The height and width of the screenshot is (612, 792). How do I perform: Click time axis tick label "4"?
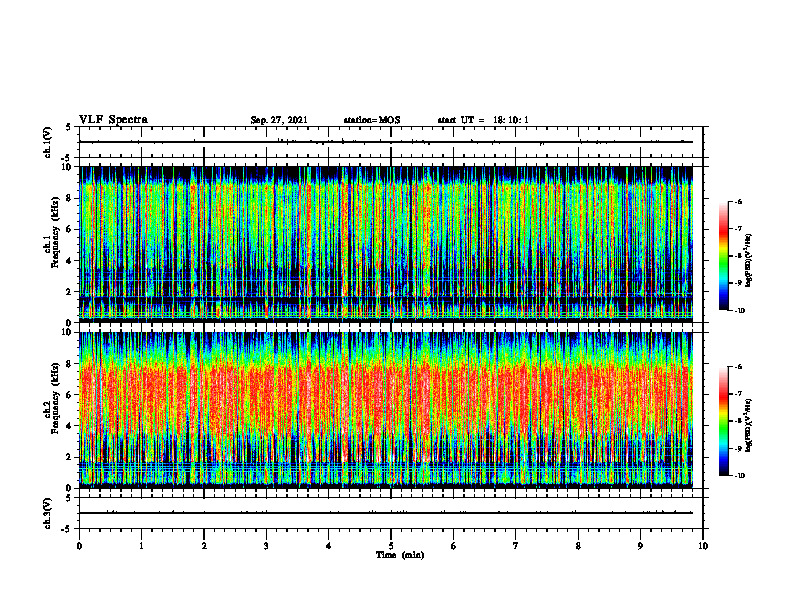328,546
